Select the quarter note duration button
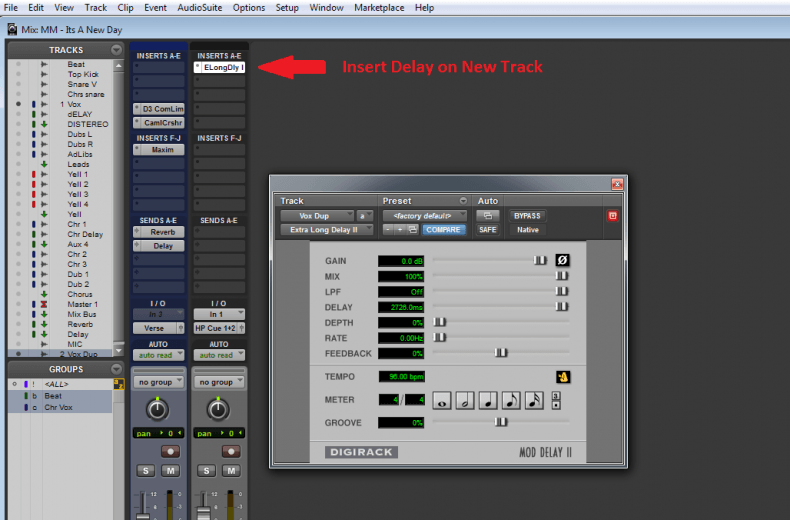Viewport: 790px width, 520px height. click(488, 400)
